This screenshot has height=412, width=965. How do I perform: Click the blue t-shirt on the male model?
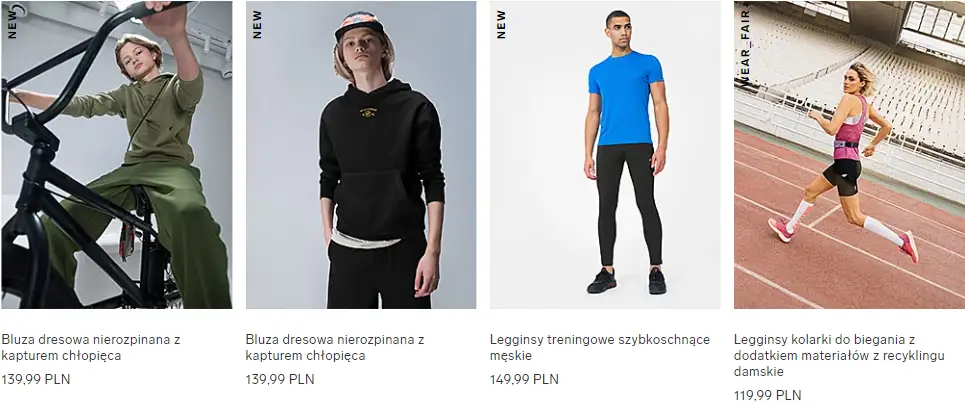(625, 97)
